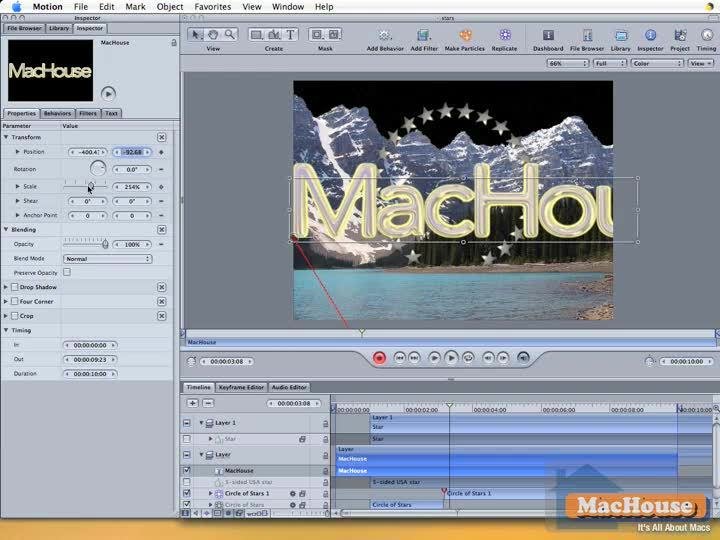This screenshot has height=540, width=720.
Task: Select the Bezier pen tool
Action: click(x=274, y=34)
